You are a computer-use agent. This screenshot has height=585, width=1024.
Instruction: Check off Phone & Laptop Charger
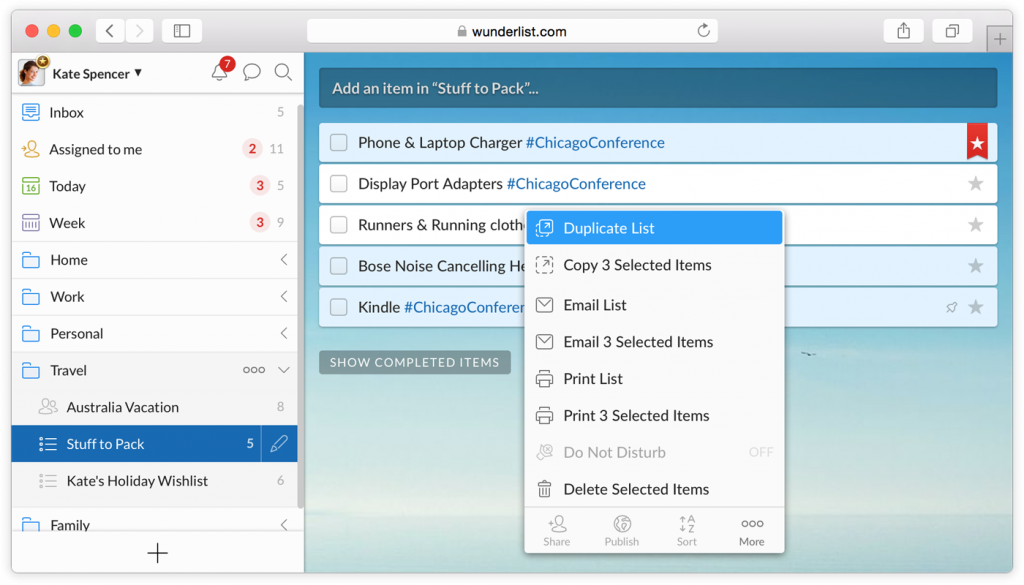pyautogui.click(x=338, y=142)
